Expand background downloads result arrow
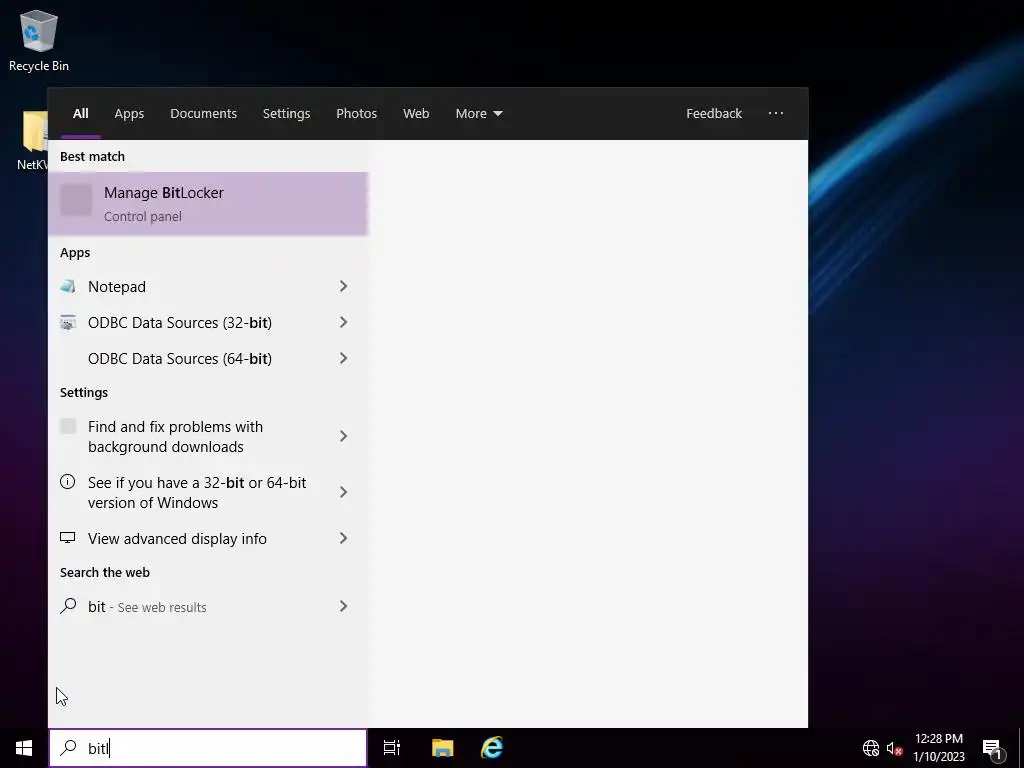Image resolution: width=1024 pixels, height=768 pixels. [x=344, y=436]
